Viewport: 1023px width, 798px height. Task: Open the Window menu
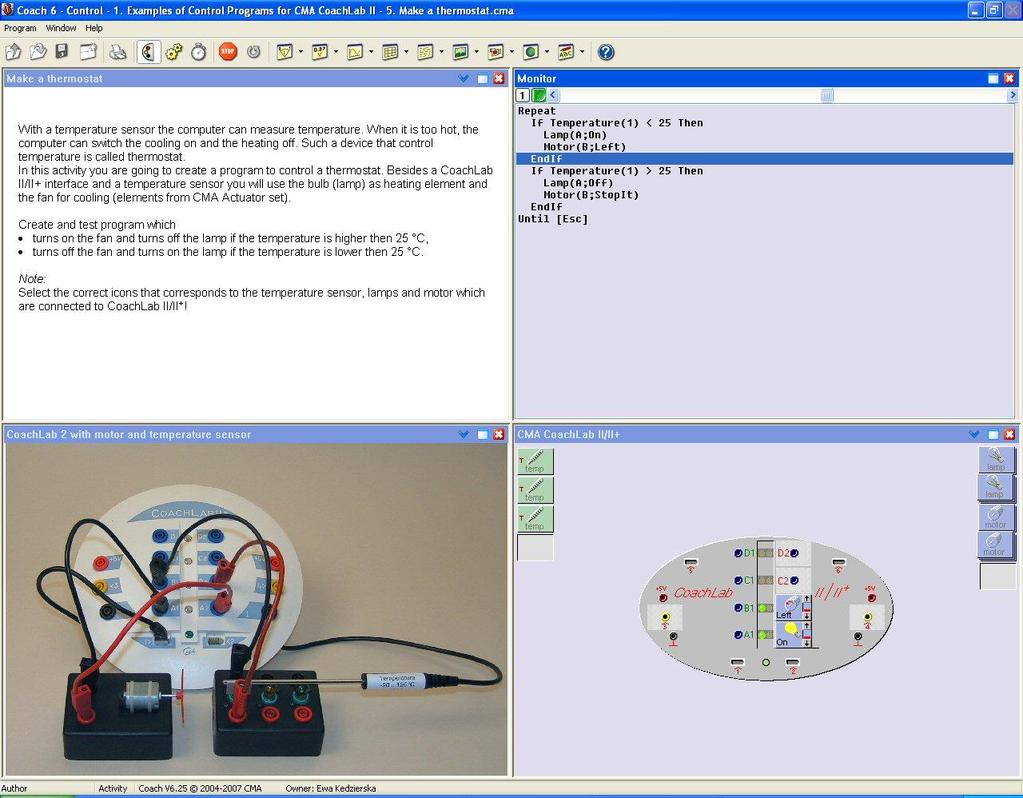pyautogui.click(x=61, y=28)
